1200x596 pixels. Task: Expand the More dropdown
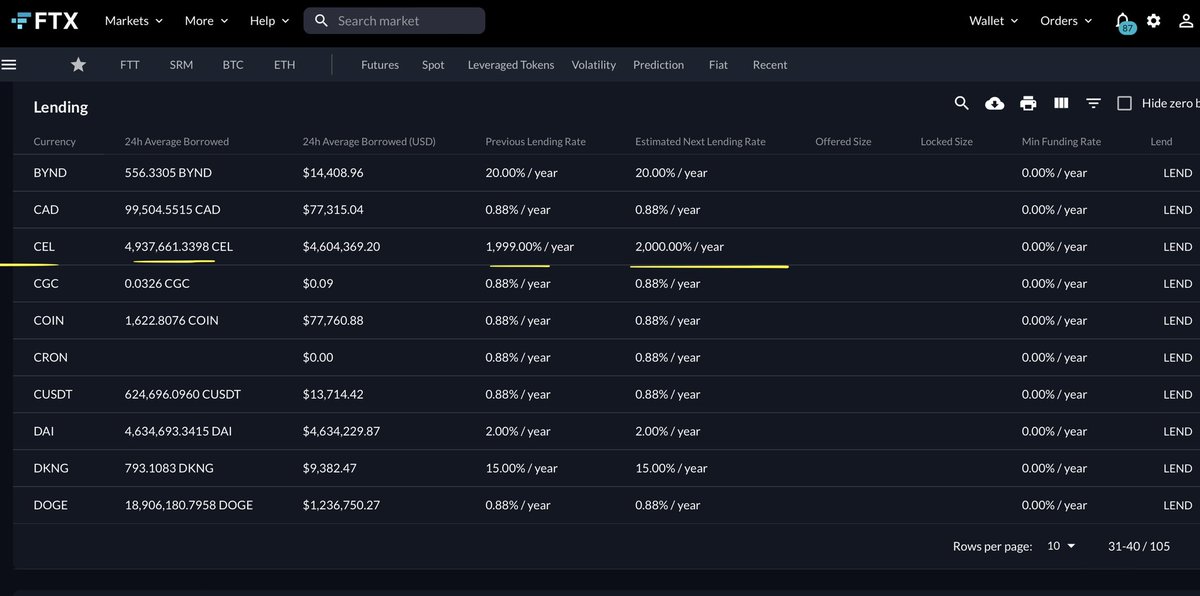click(206, 20)
